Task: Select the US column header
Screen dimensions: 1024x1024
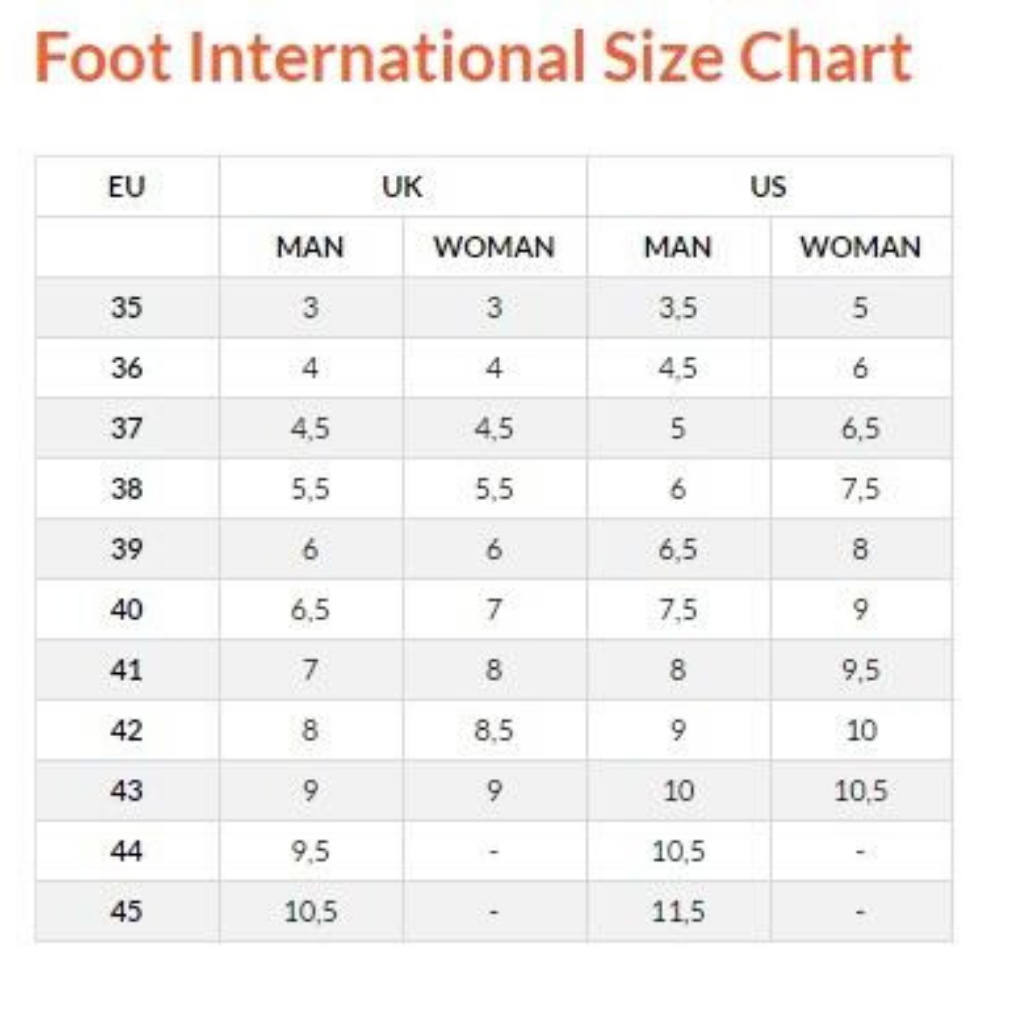Action: pyautogui.click(x=768, y=186)
